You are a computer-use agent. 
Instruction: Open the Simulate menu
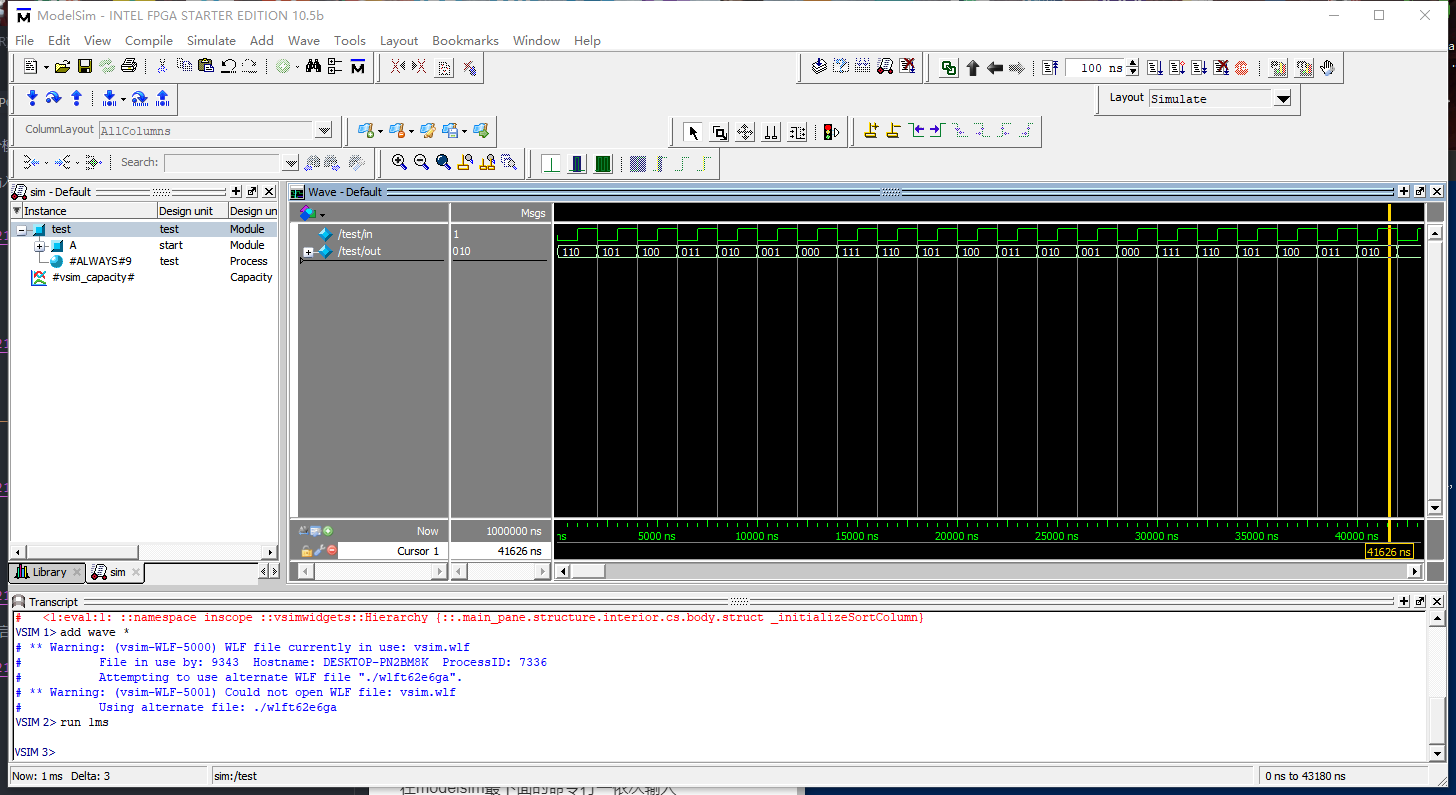(211, 41)
